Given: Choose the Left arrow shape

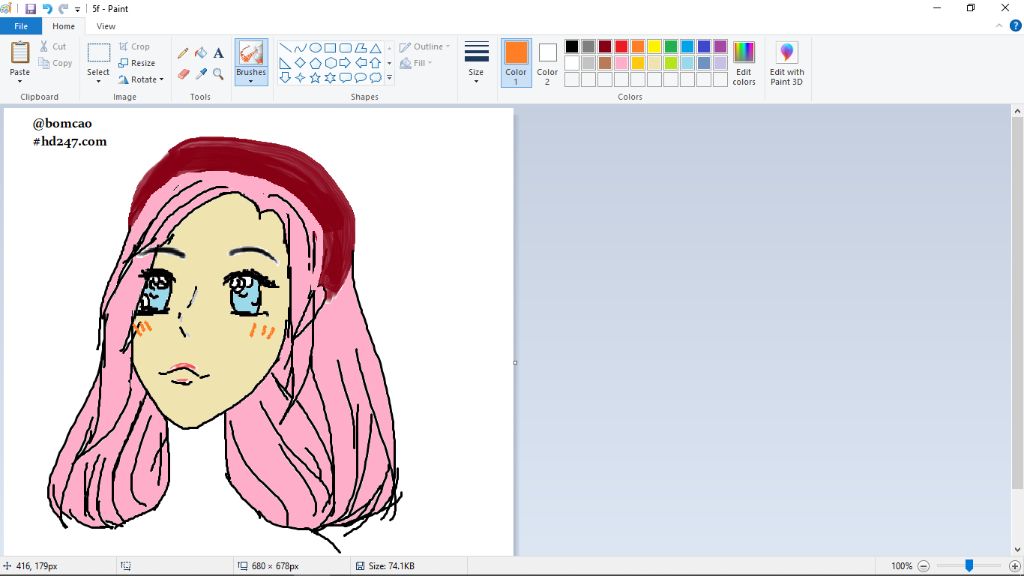Looking at the screenshot, I should 360,63.
